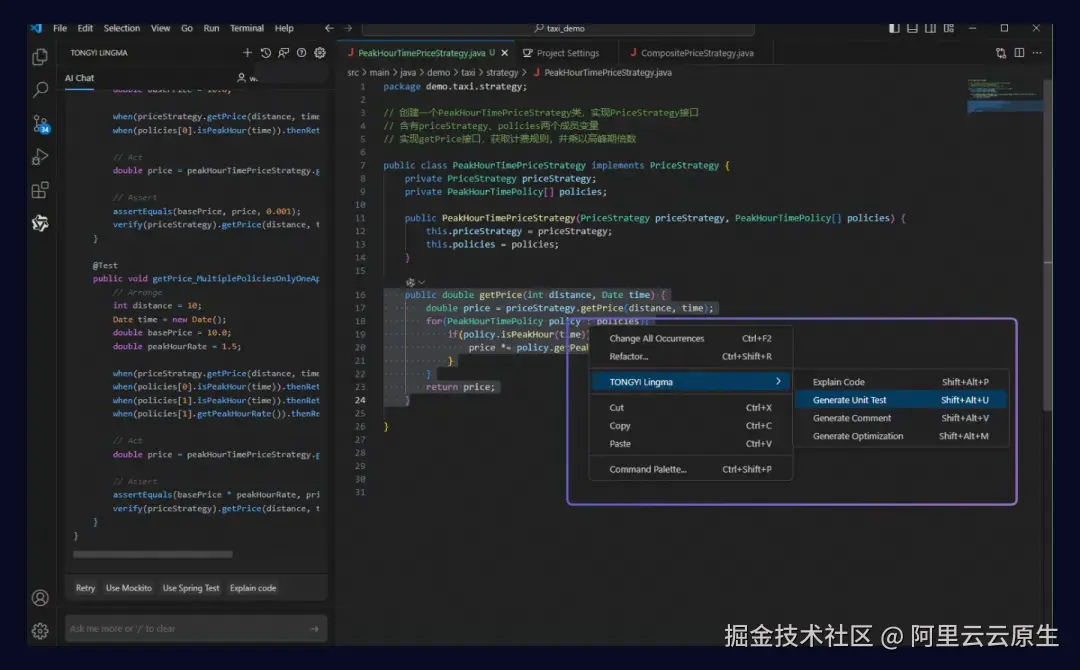1080x670 pixels.
Task: Click the taxi_demo command center search box
Action: coord(558,28)
